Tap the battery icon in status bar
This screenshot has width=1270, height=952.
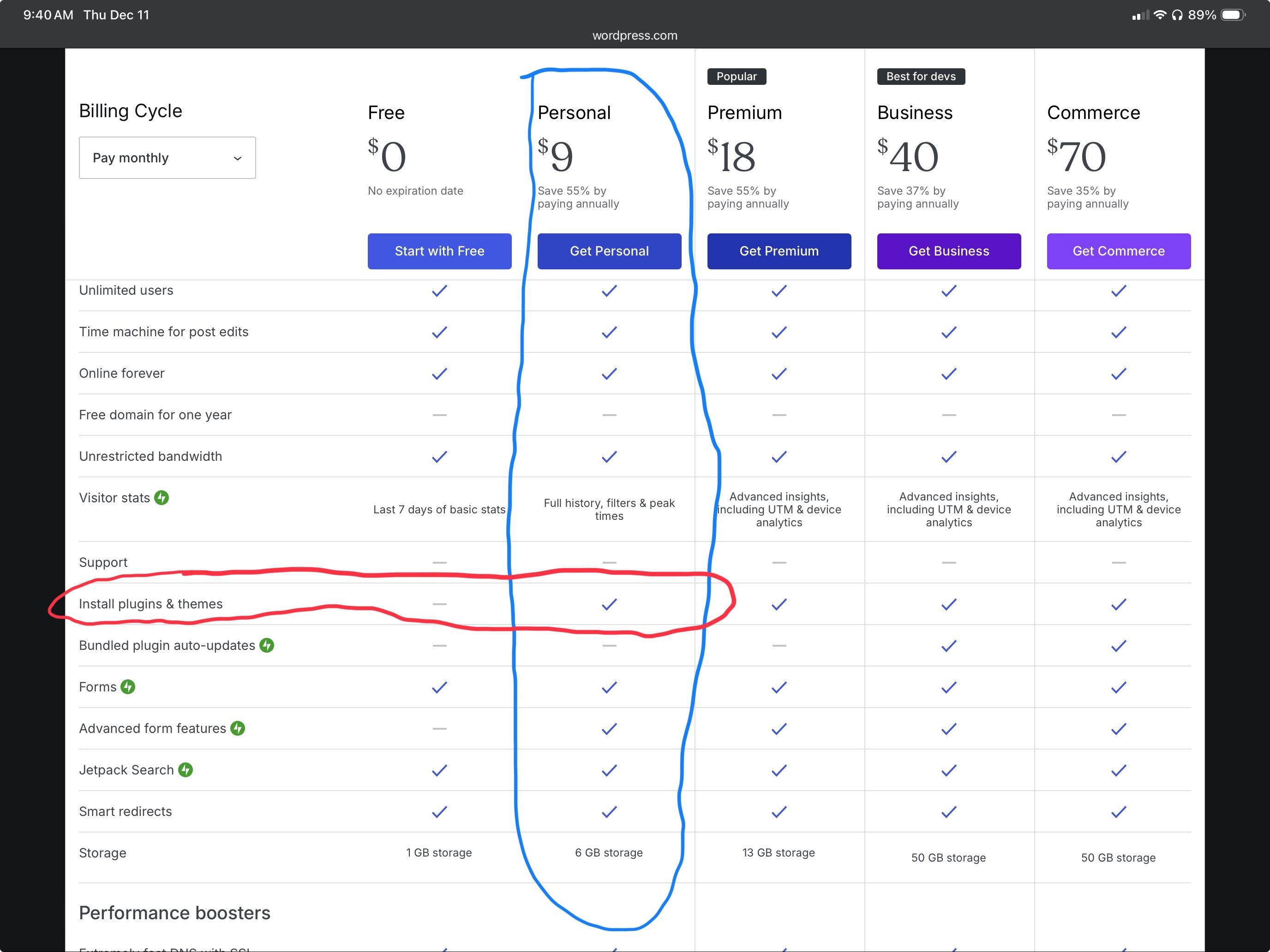(x=1232, y=15)
